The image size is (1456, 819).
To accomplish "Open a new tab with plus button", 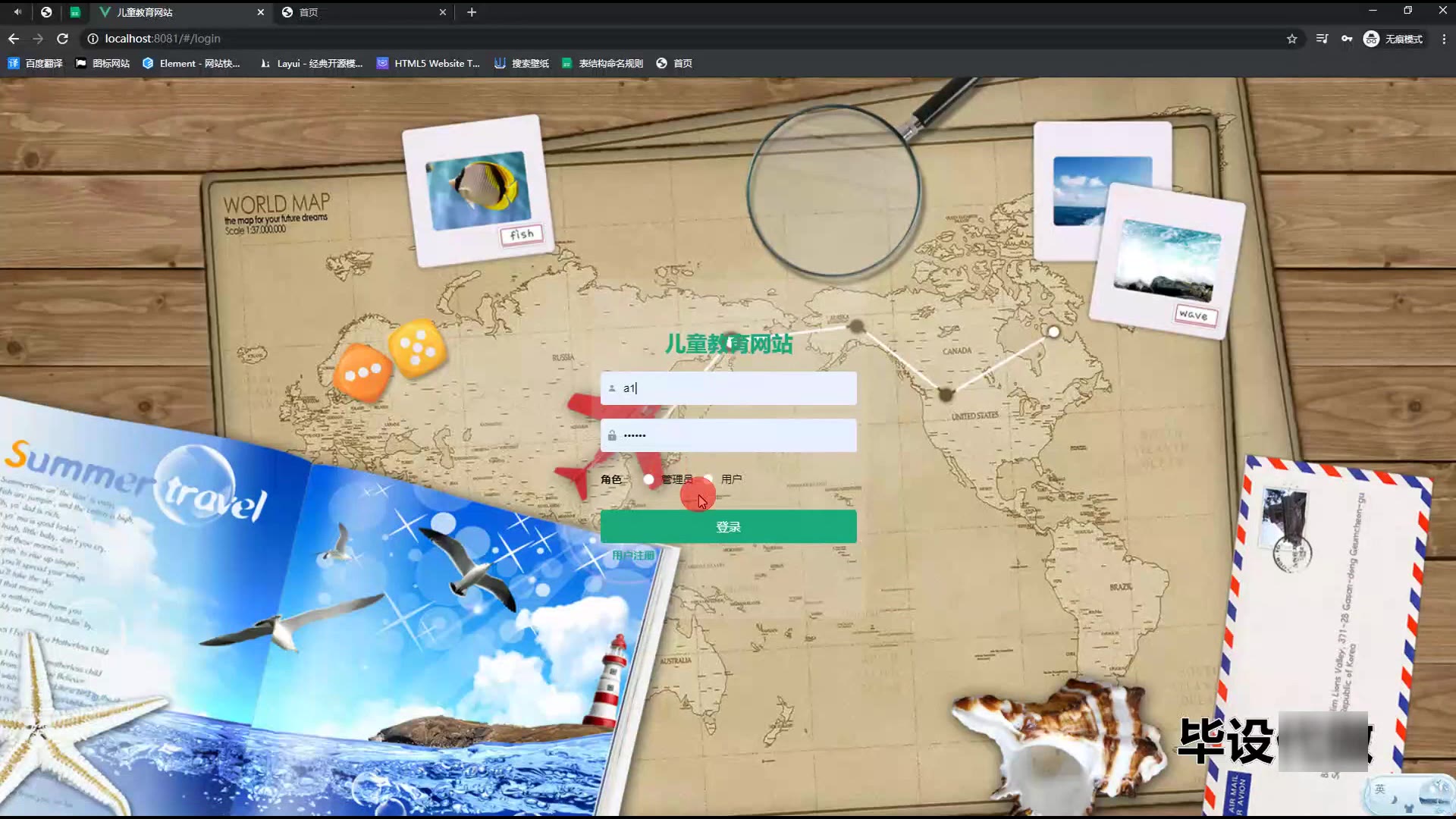I will pyautogui.click(x=472, y=12).
